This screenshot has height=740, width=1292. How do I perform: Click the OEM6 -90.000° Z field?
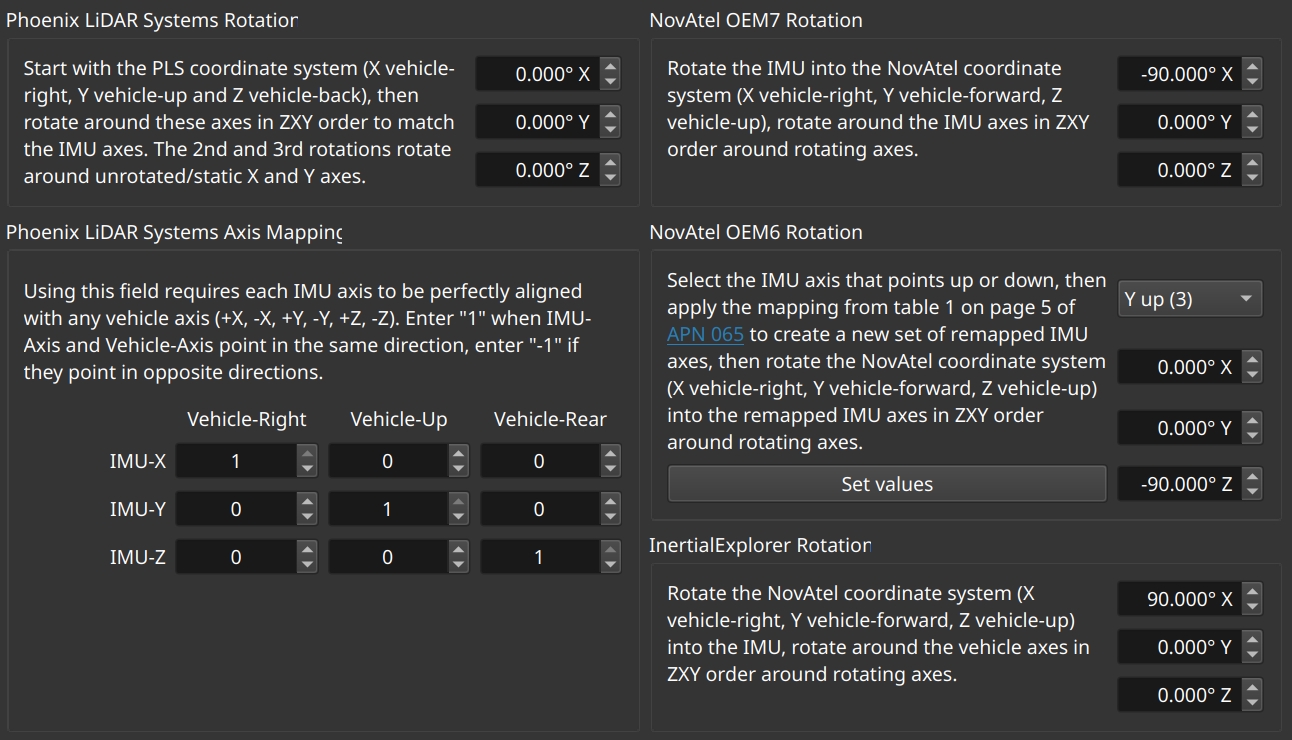point(1179,484)
